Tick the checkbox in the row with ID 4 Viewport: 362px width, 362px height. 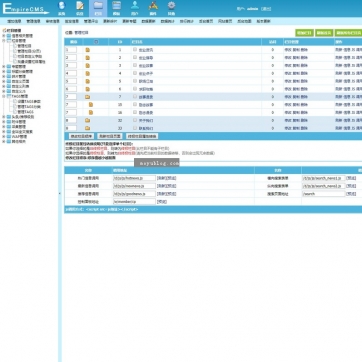click(x=135, y=73)
